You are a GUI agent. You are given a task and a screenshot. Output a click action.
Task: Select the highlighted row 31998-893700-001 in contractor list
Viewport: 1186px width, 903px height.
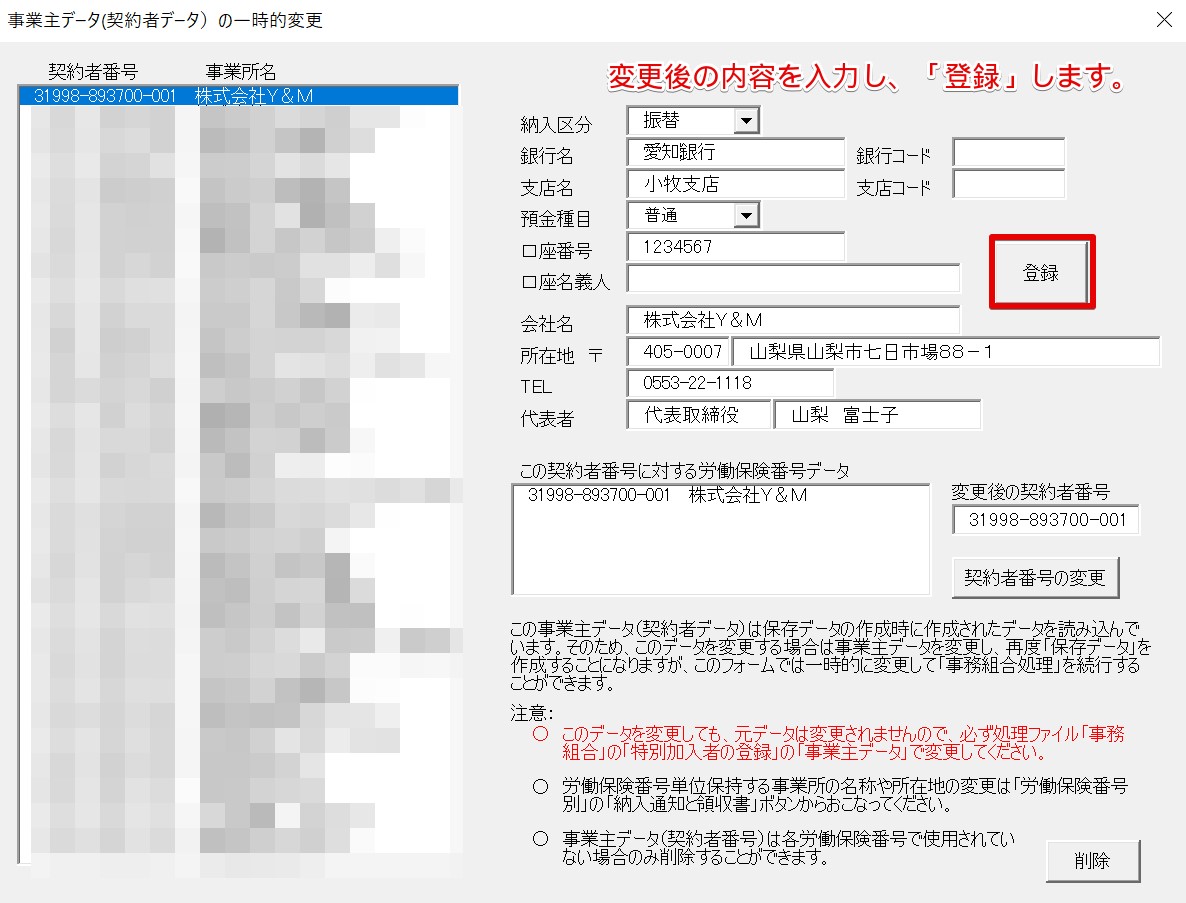[x=238, y=96]
